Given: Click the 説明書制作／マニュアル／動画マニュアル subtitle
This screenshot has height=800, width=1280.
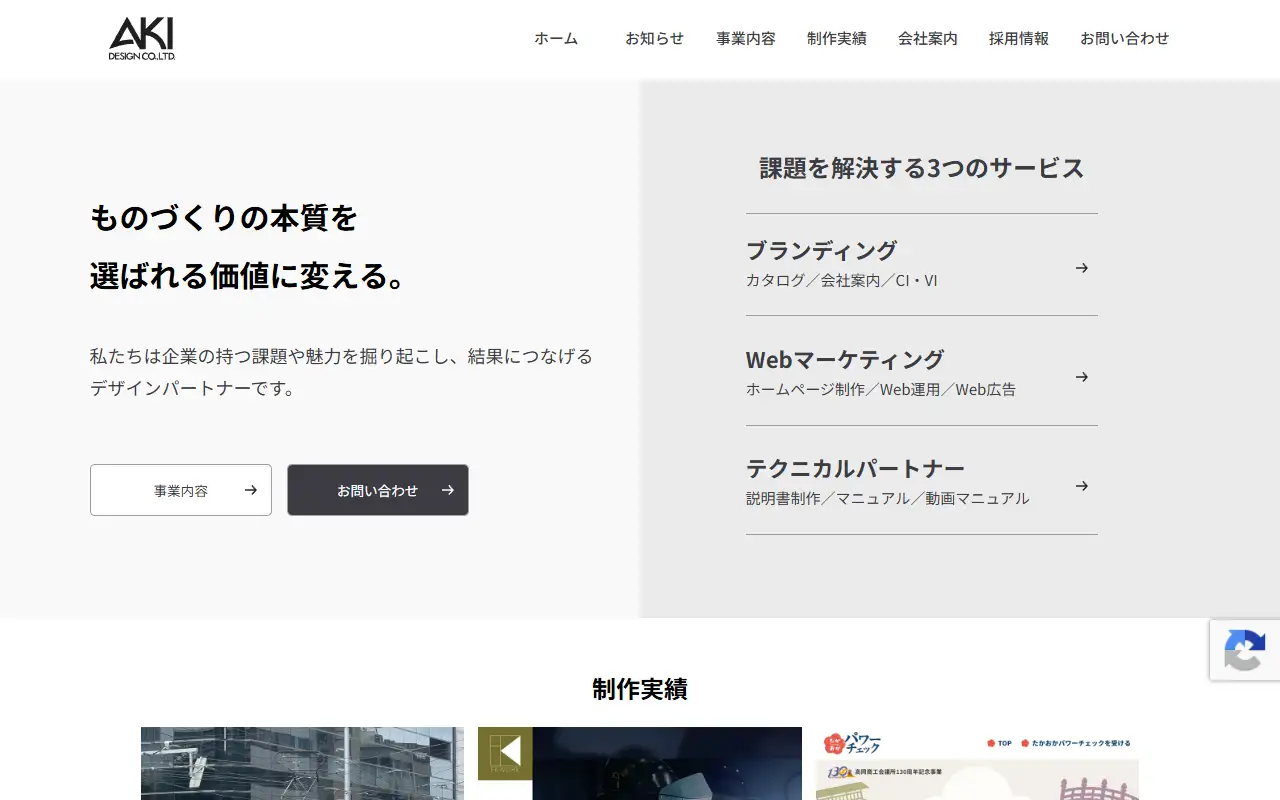Looking at the screenshot, I should (888, 498).
